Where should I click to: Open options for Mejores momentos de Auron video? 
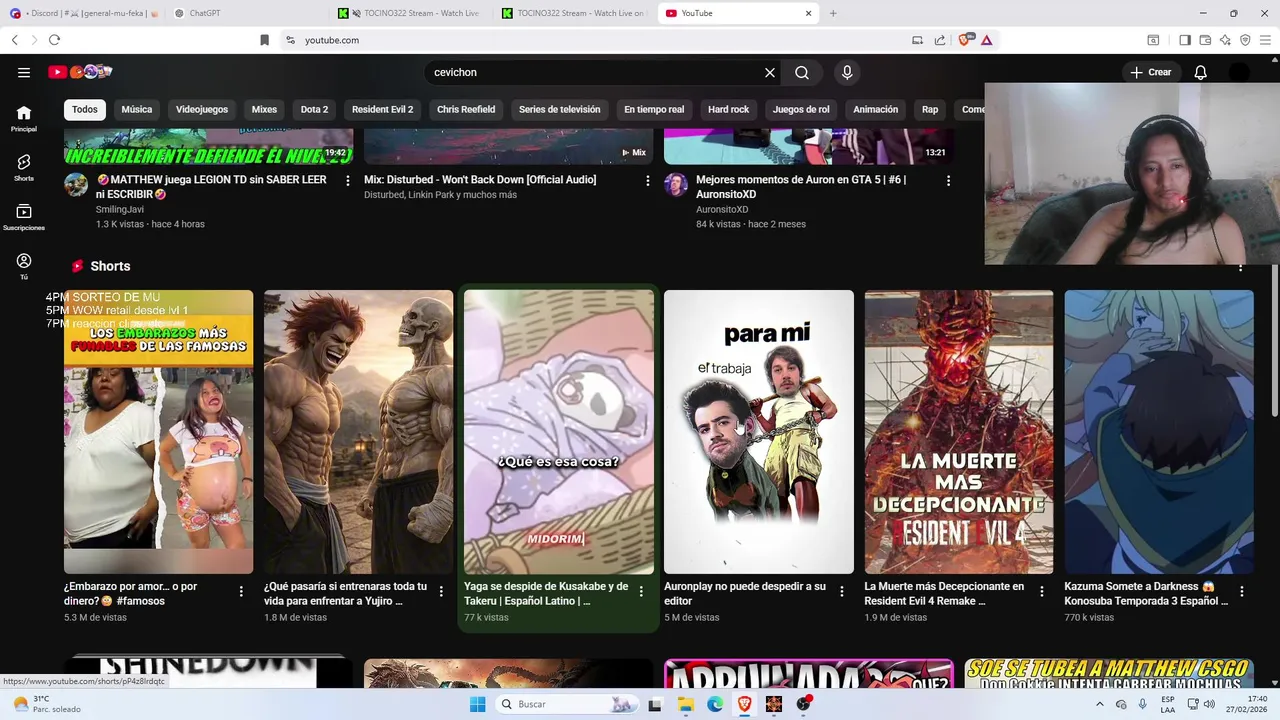click(948, 181)
